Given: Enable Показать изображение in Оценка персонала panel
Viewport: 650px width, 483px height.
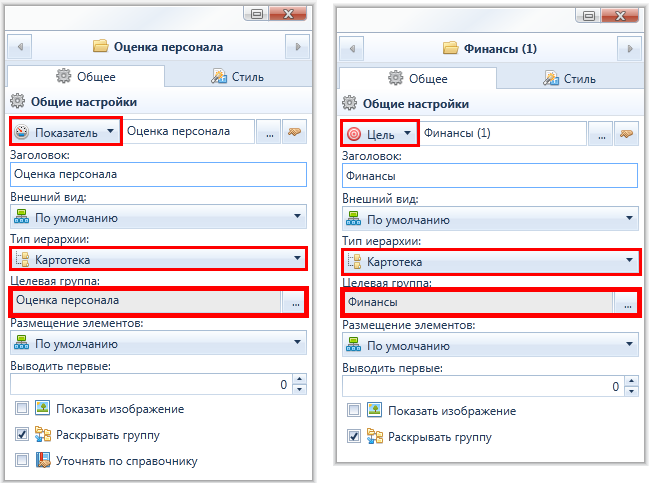Looking at the screenshot, I should [22, 408].
